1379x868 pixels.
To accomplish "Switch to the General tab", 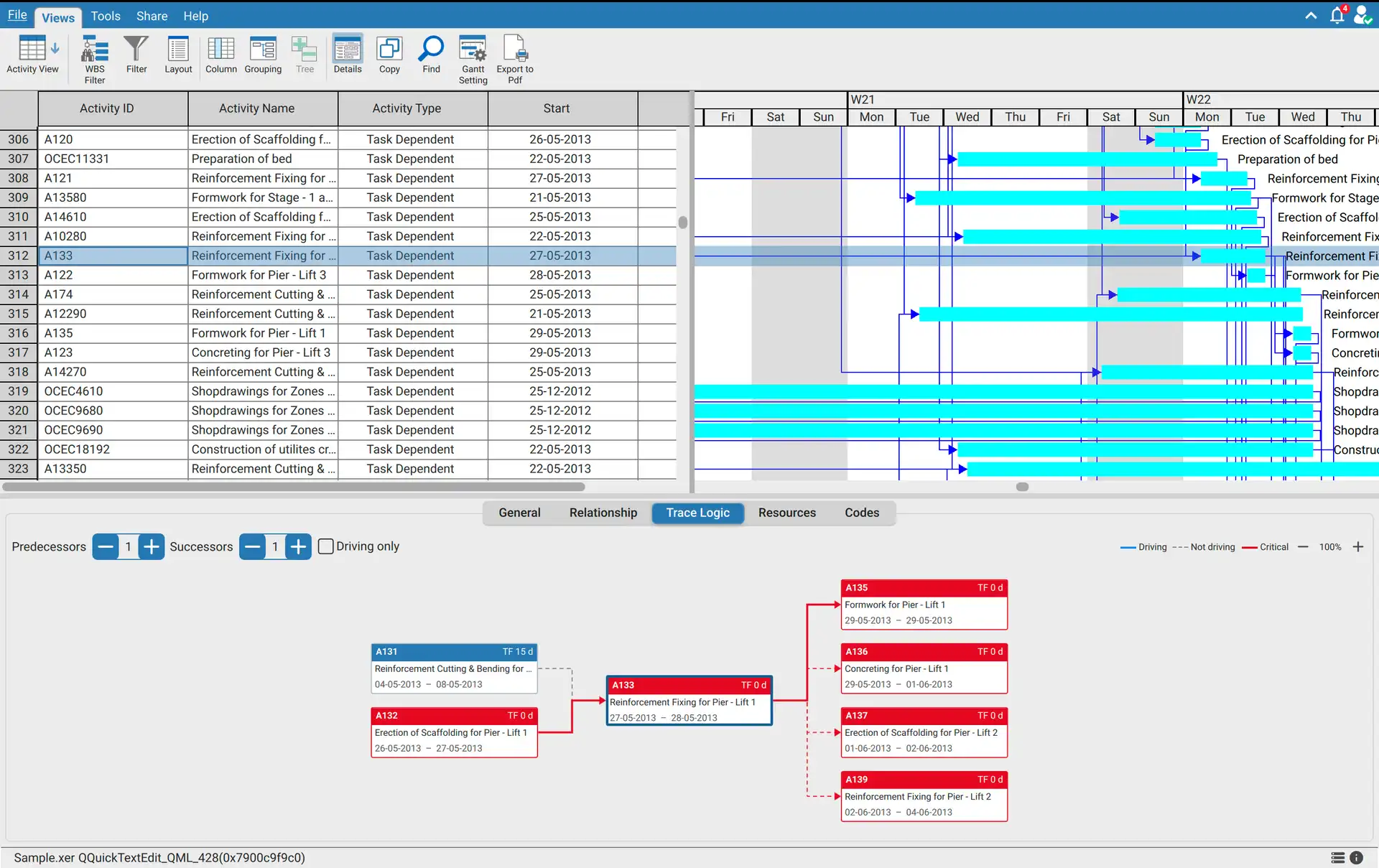I will click(x=519, y=513).
